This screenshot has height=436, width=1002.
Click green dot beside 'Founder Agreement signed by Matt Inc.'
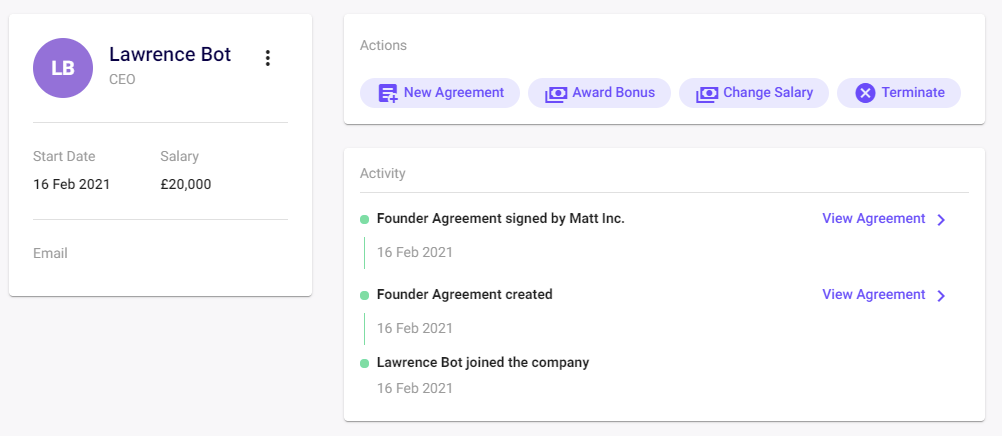click(365, 219)
